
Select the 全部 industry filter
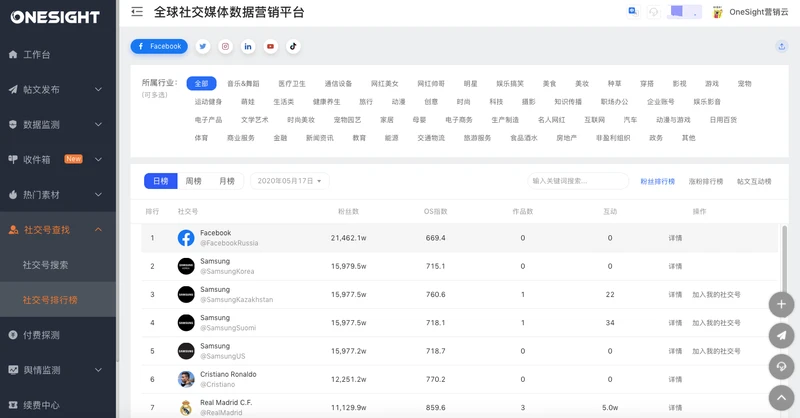pyautogui.click(x=202, y=83)
